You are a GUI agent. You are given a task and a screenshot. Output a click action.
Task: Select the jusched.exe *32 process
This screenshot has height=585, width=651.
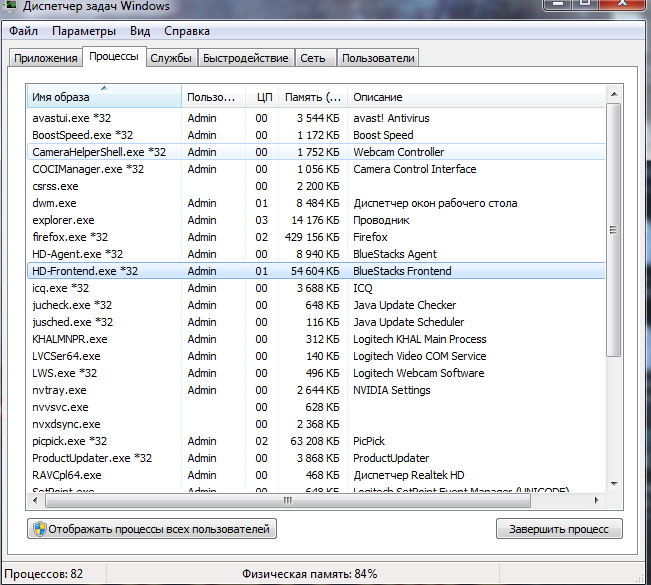[316, 322]
